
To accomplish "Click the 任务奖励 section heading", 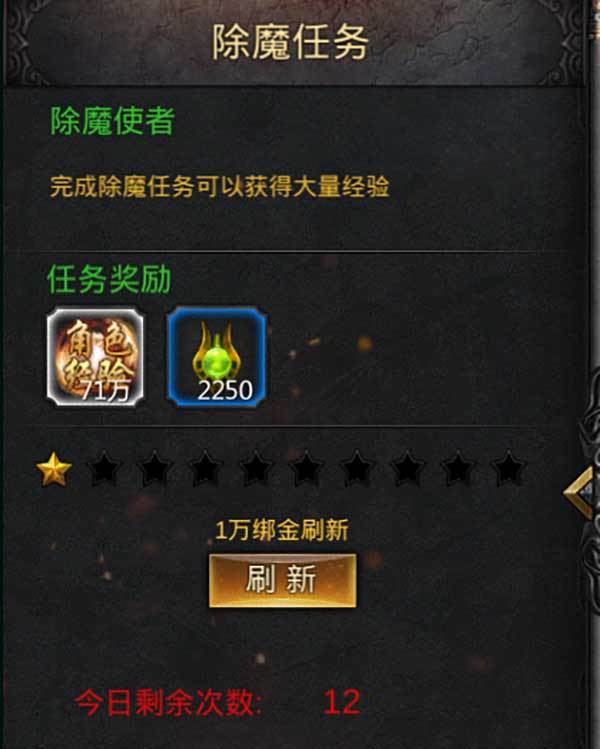I will pos(109,279).
